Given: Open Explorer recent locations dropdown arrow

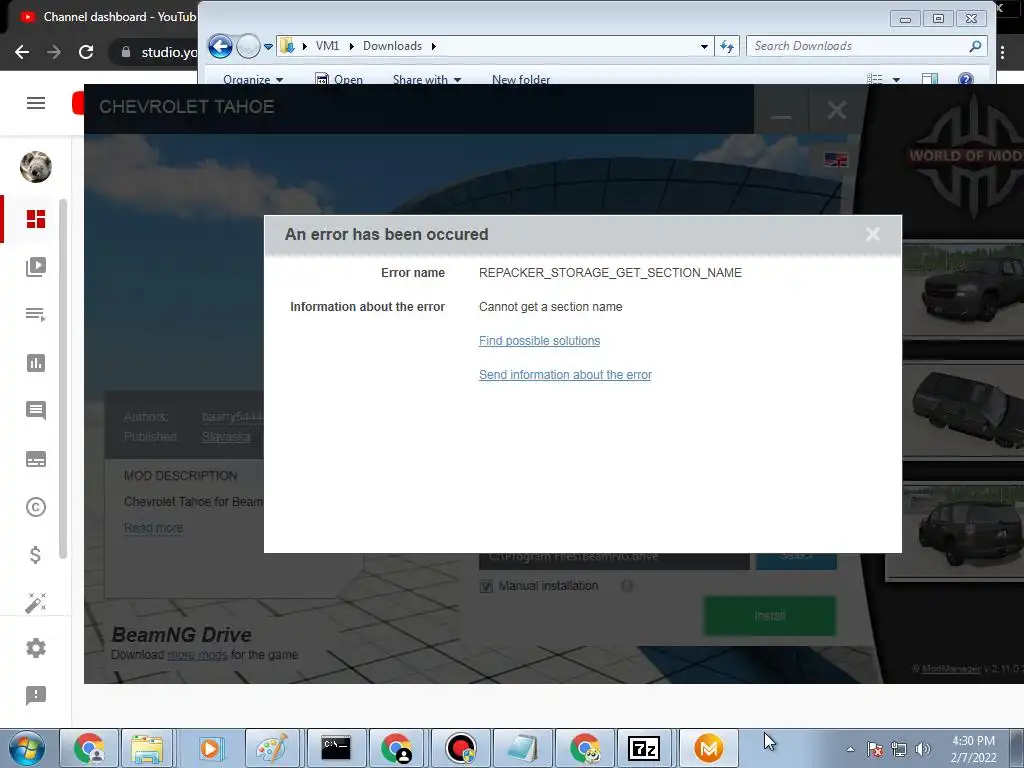Looking at the screenshot, I should (268, 47).
